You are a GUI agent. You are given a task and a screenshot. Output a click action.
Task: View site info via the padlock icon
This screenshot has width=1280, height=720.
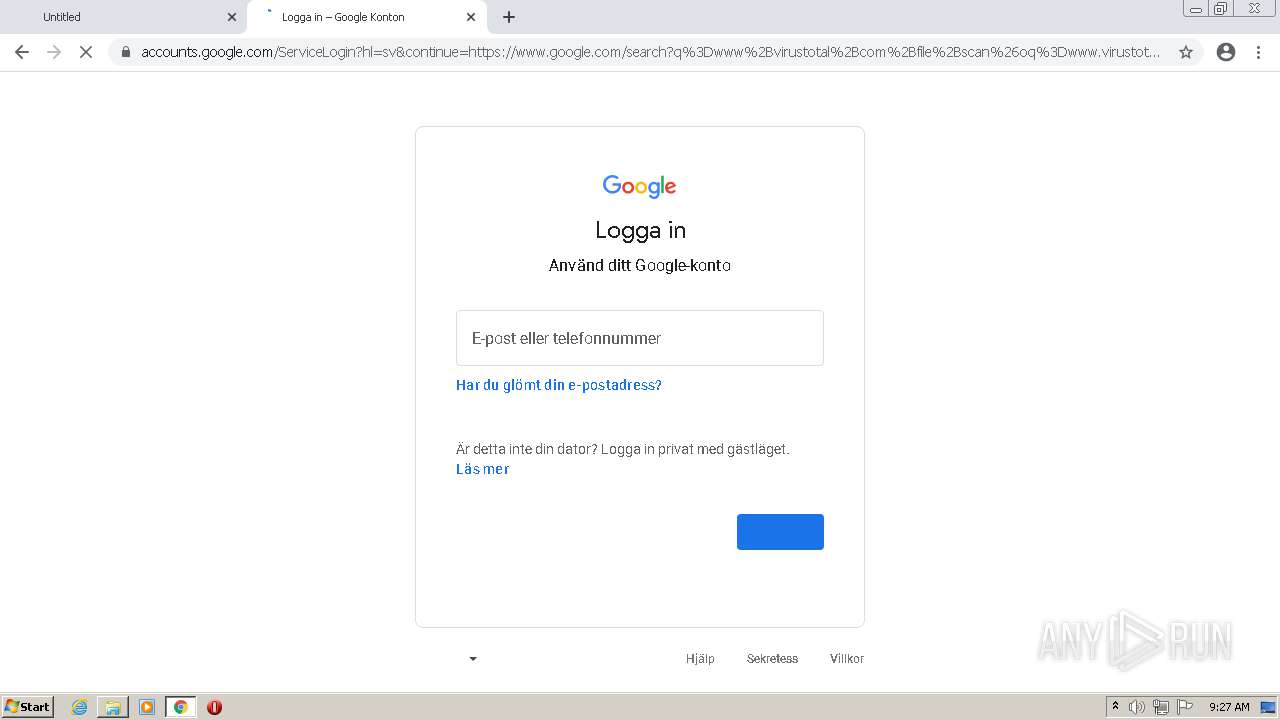pyautogui.click(x=126, y=52)
